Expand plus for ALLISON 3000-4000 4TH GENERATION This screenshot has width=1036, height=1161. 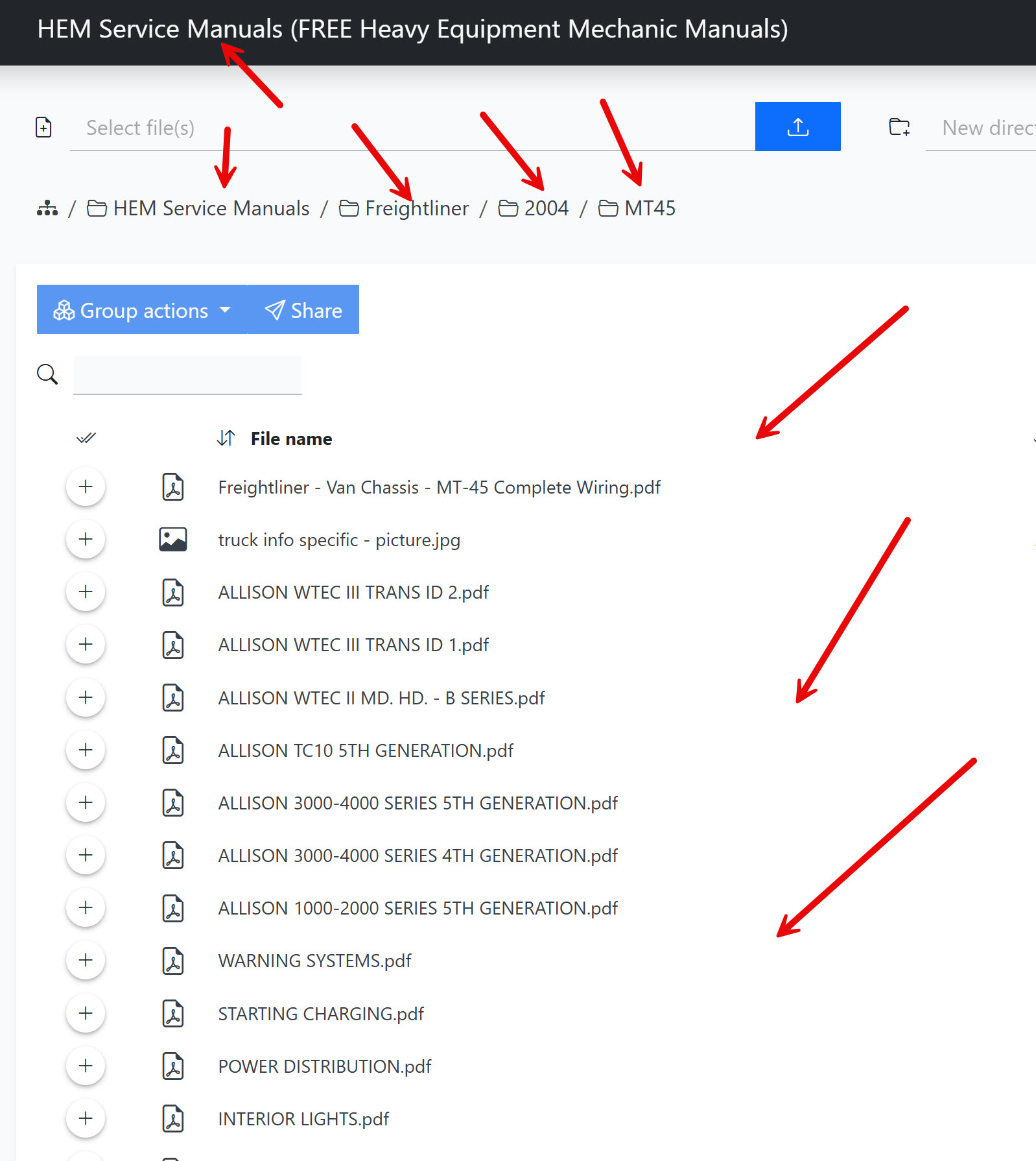86,855
